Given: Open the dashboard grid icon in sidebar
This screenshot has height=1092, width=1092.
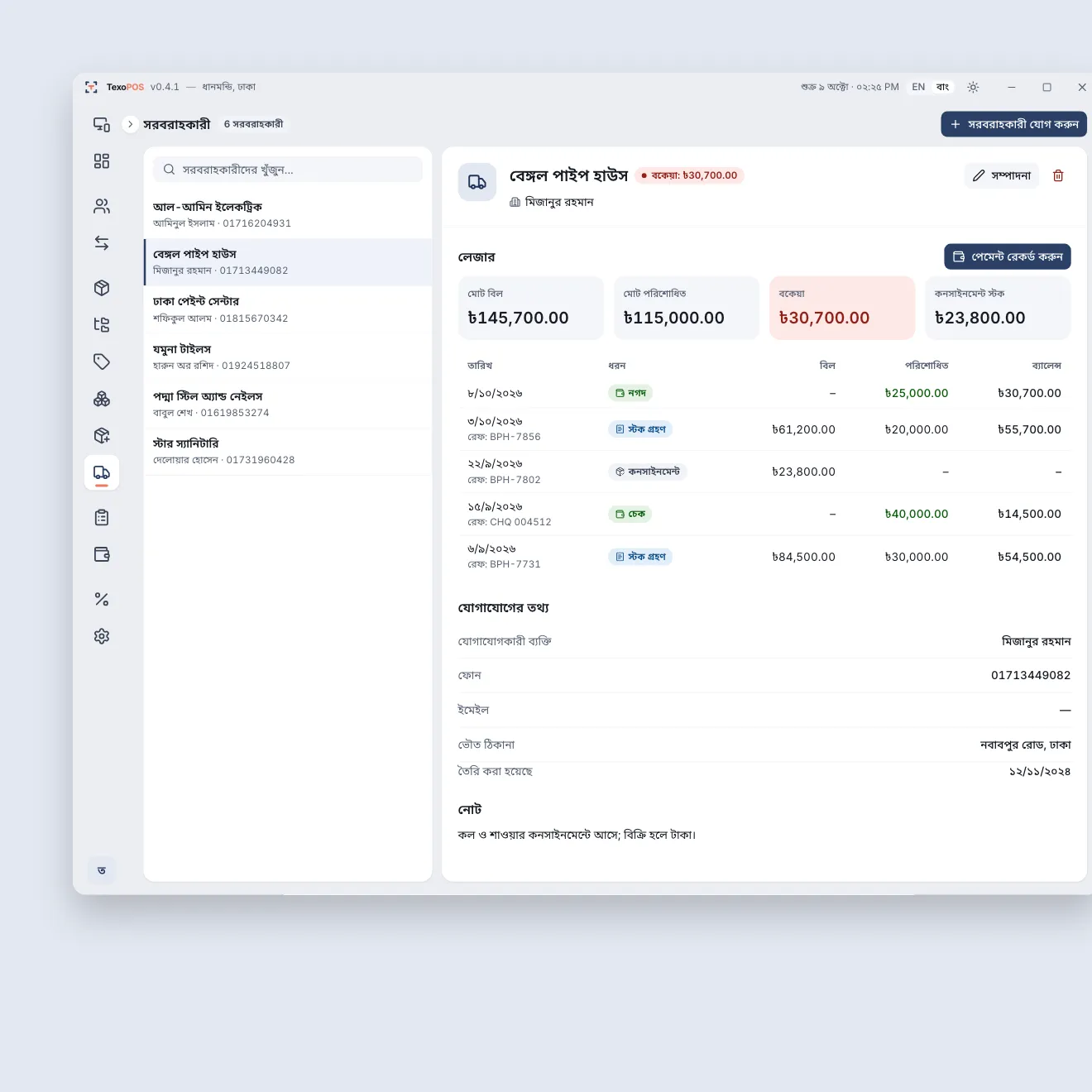Looking at the screenshot, I should click(x=102, y=161).
